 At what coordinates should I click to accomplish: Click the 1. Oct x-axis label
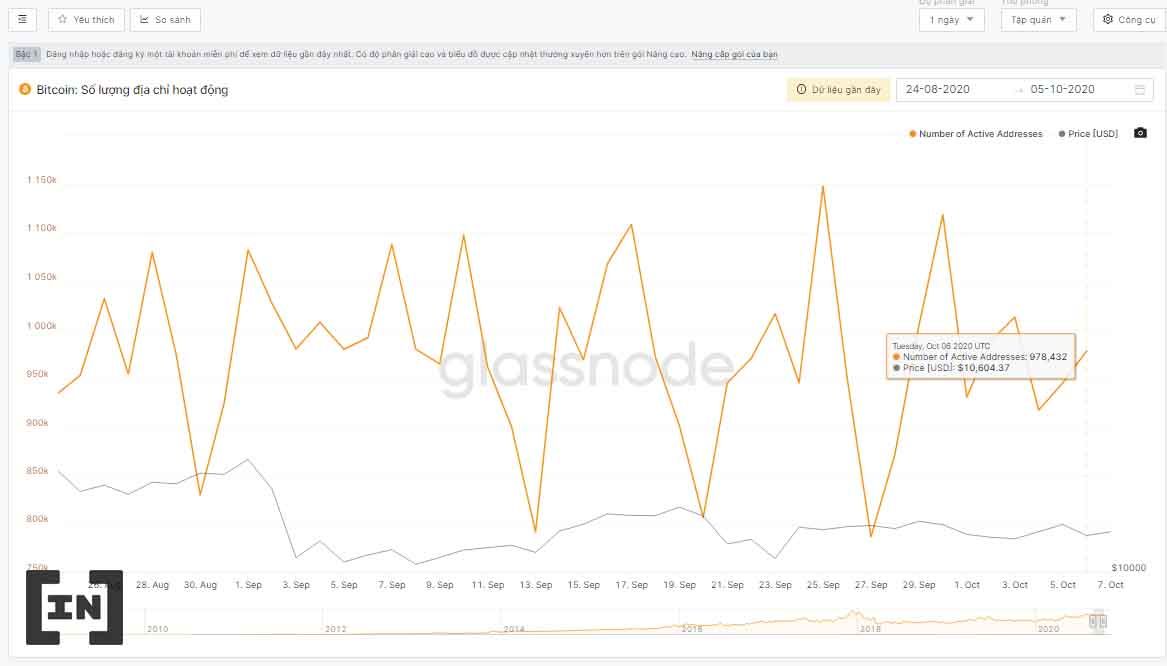click(x=967, y=585)
